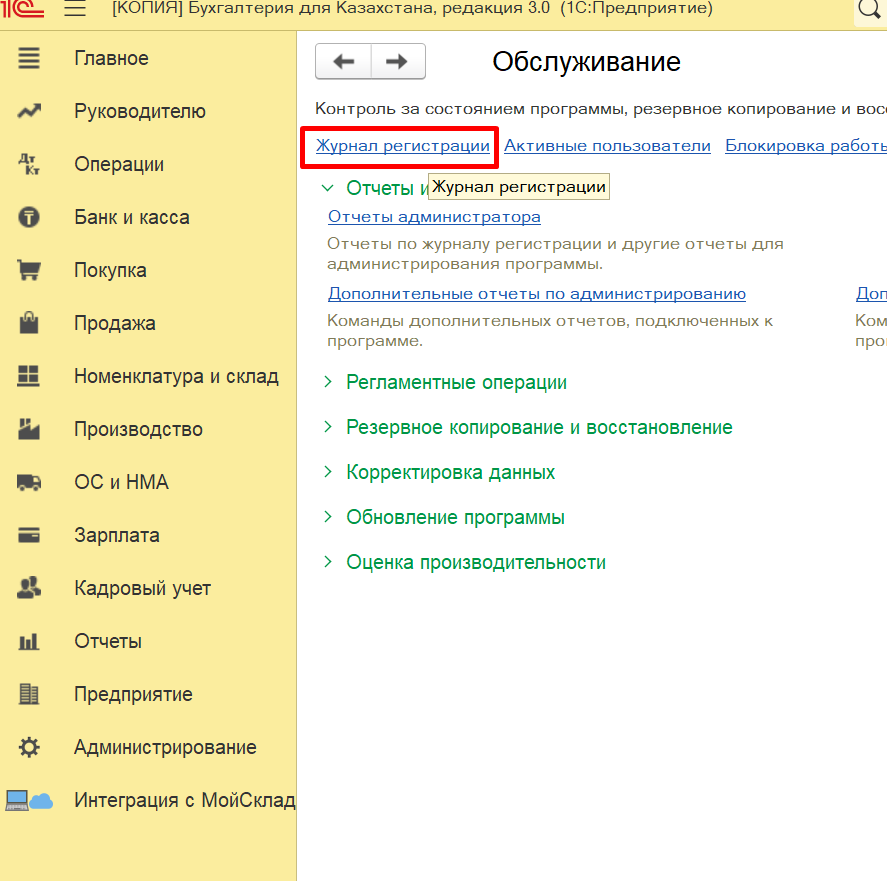Open the Производство section

139,429
